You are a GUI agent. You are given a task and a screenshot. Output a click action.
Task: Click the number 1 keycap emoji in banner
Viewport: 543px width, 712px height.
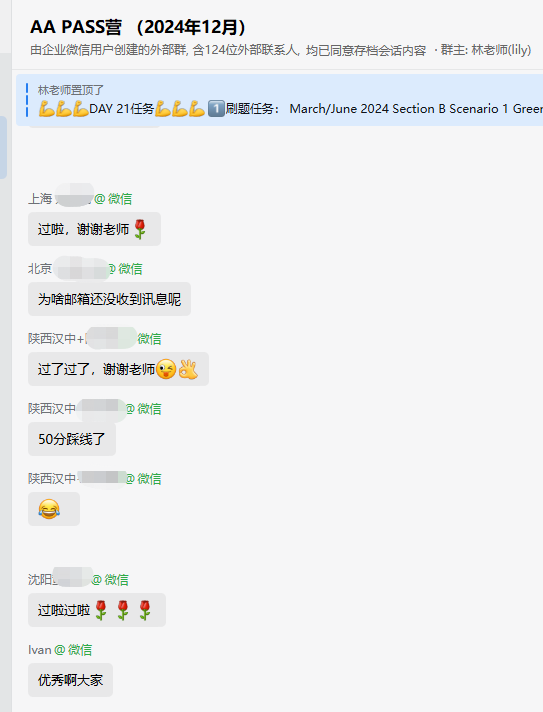click(x=216, y=109)
